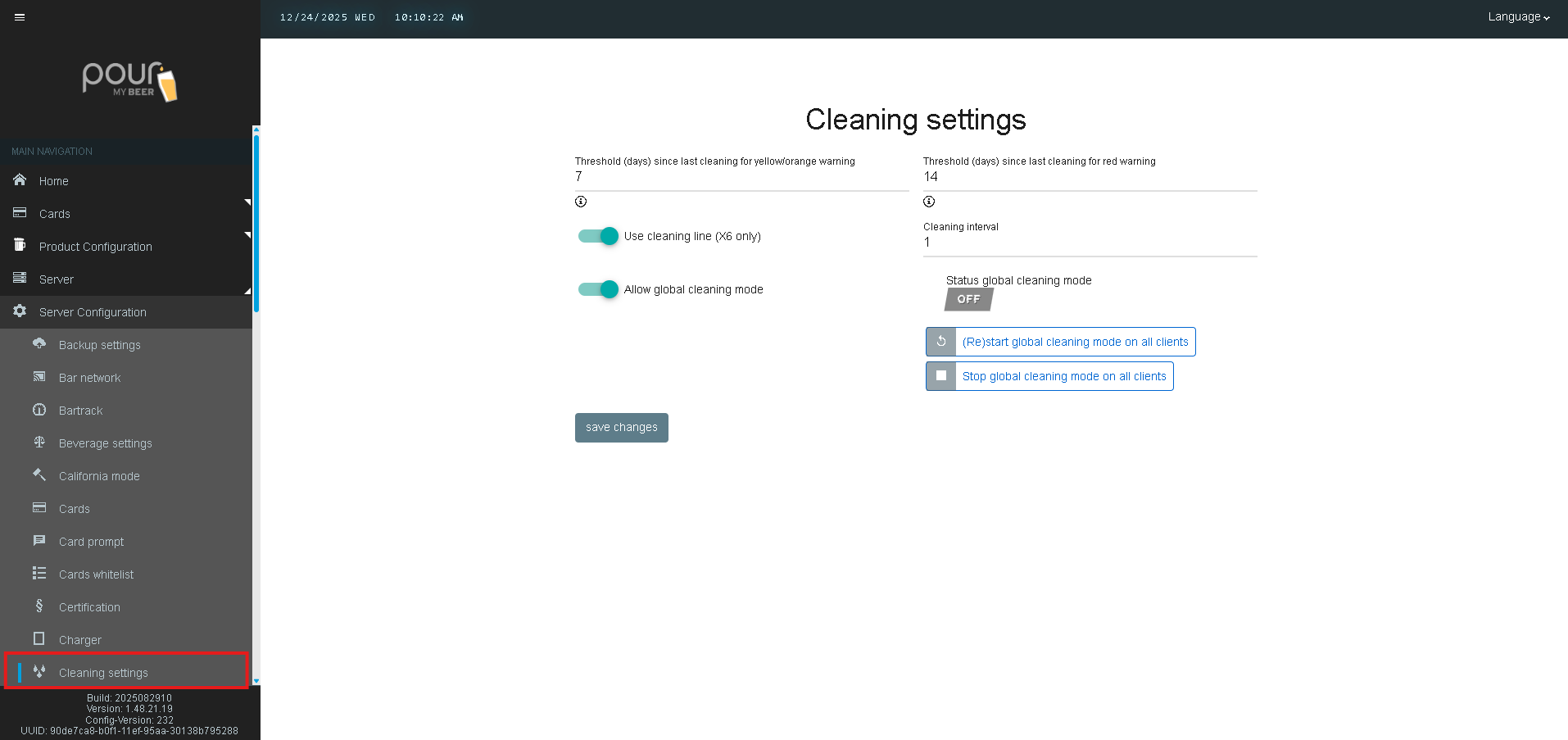Toggle the Status global cleaning mode OFF switch
1568x740 pixels.
[x=968, y=300]
